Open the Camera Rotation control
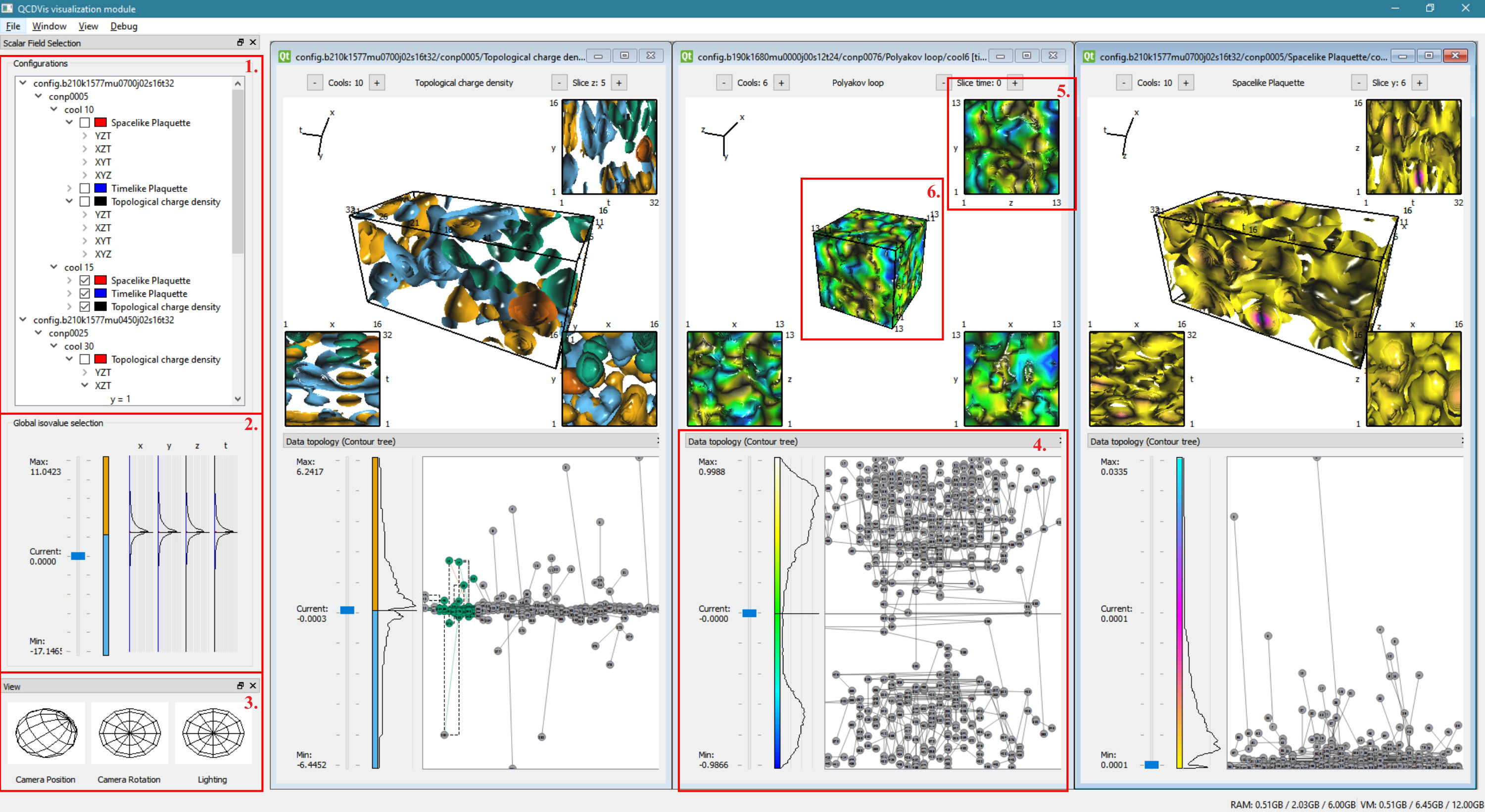Viewport: 1485px width, 812px height. click(129, 732)
